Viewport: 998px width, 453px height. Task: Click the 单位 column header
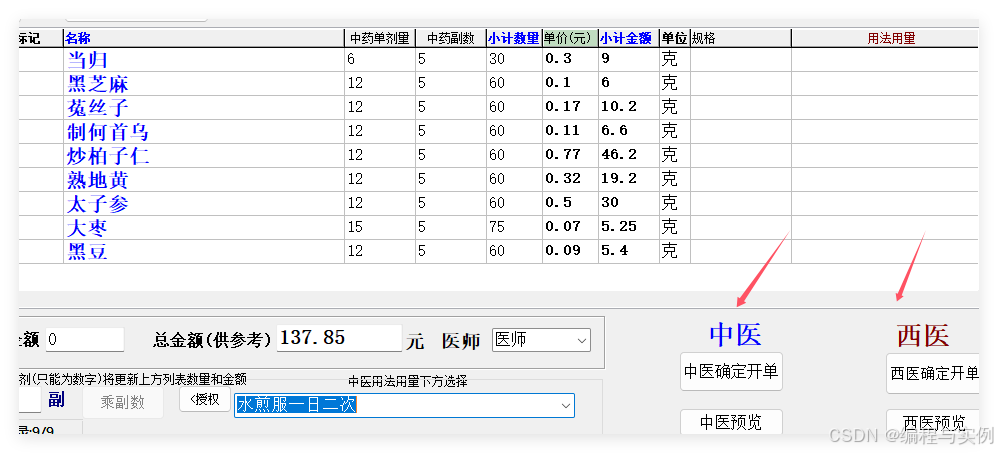(675, 38)
